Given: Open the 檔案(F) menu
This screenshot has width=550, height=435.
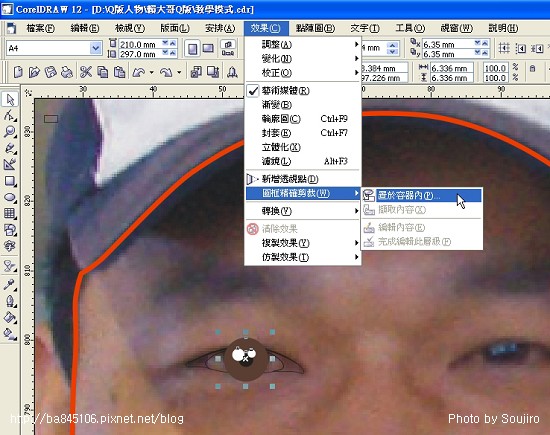Looking at the screenshot, I should coord(41,28).
